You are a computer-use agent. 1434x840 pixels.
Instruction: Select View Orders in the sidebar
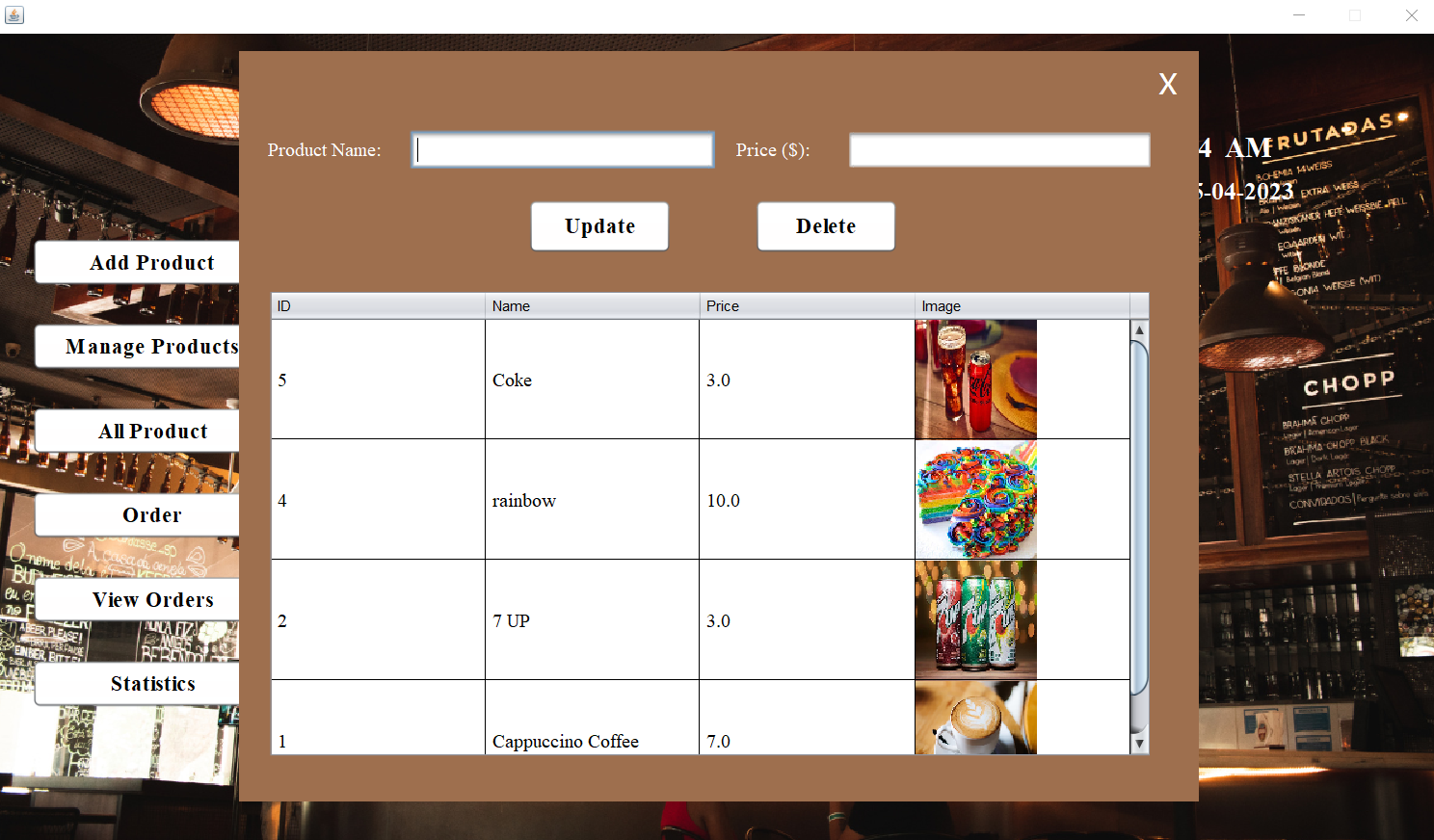[x=137, y=599]
